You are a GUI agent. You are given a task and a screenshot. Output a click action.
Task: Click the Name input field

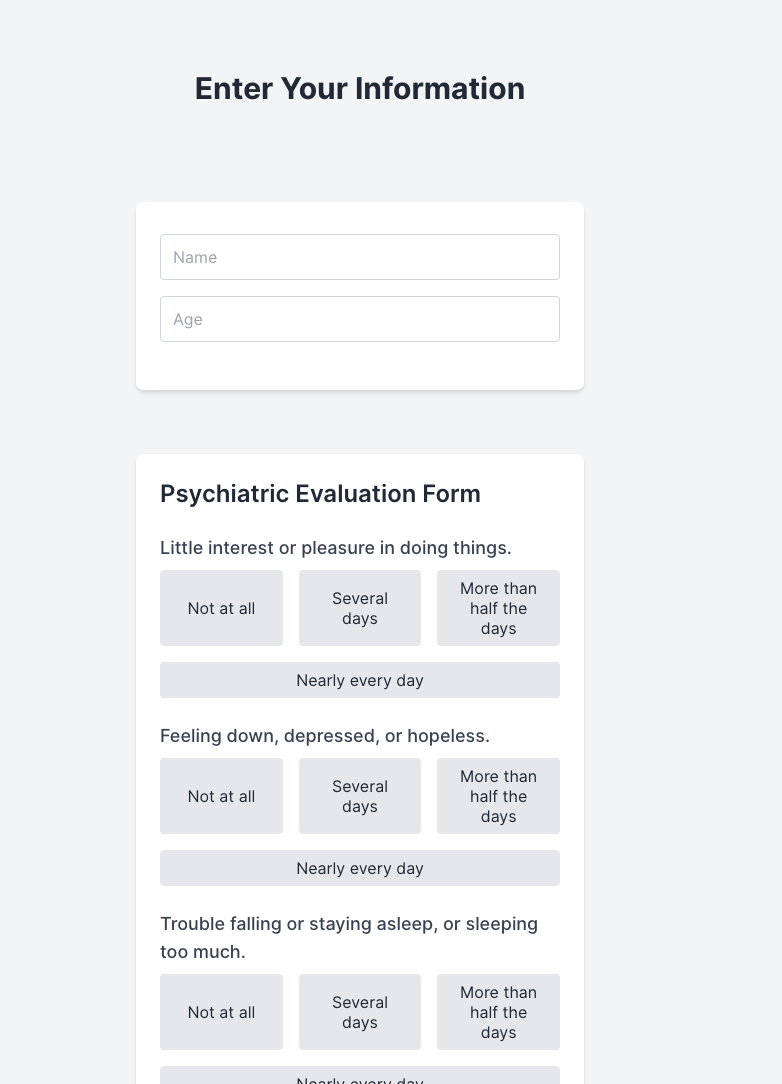[x=360, y=257]
